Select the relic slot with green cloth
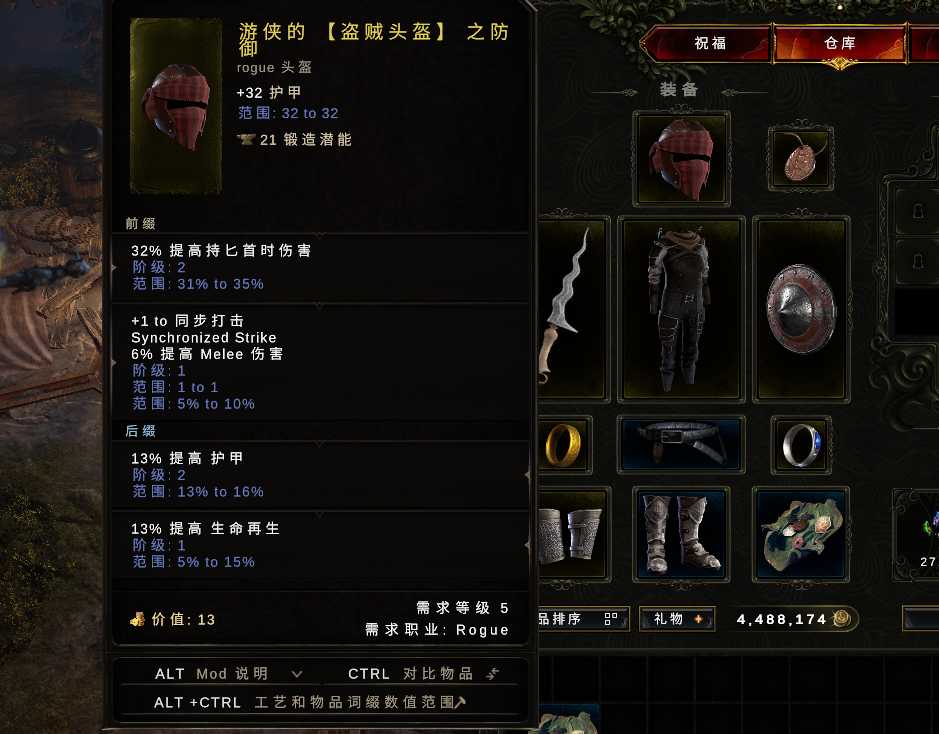 [x=801, y=534]
